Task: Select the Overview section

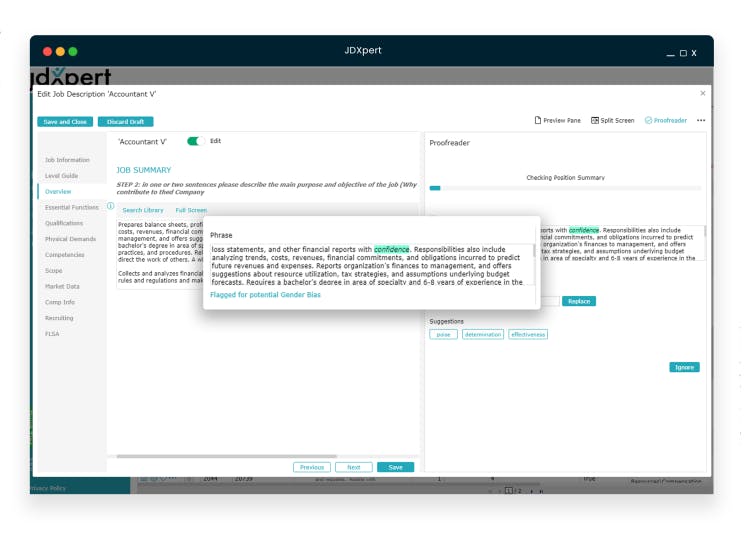Action: pyautogui.click(x=58, y=191)
